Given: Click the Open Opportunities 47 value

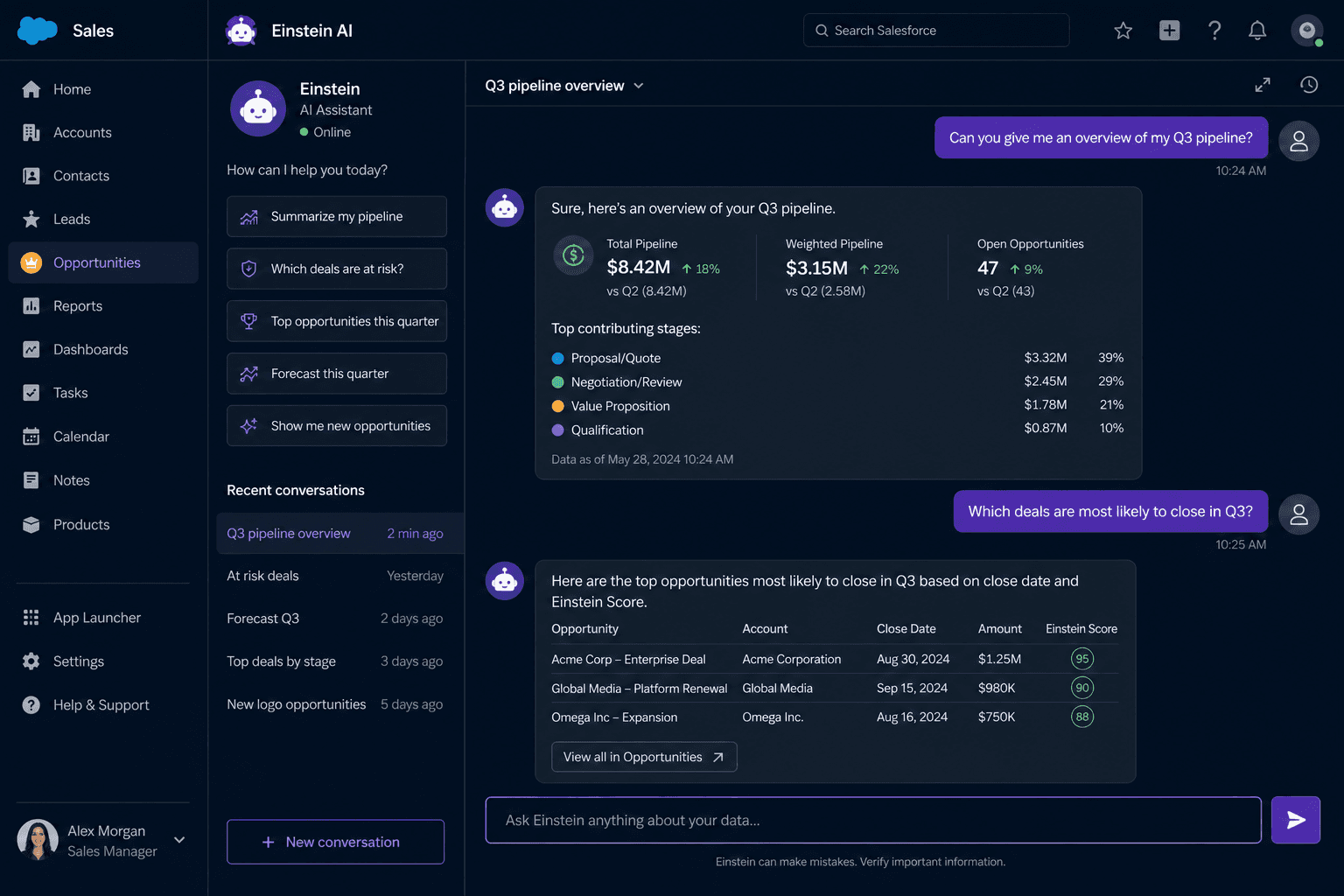Looking at the screenshot, I should click(x=988, y=268).
